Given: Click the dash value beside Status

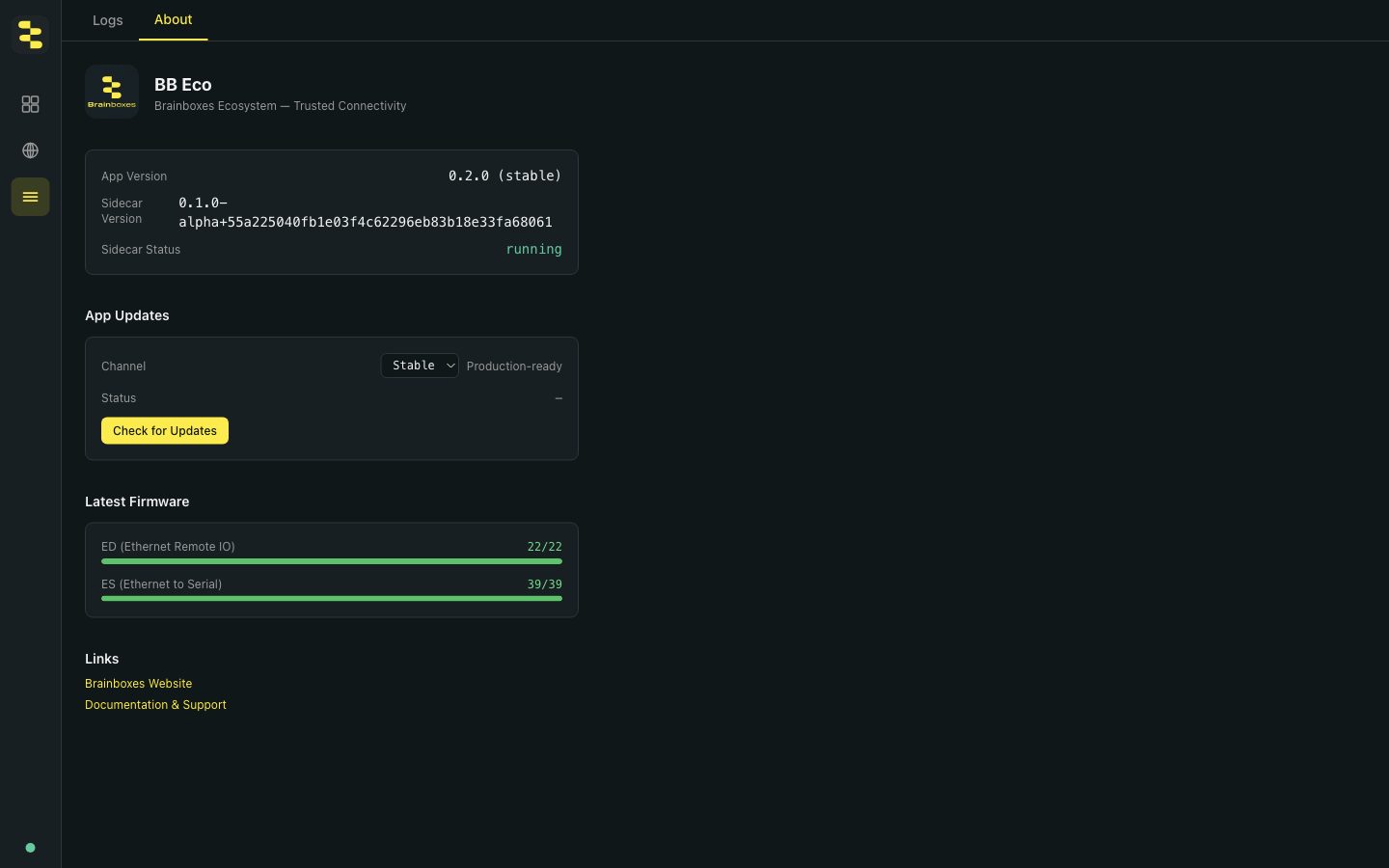Looking at the screenshot, I should click(558, 398).
